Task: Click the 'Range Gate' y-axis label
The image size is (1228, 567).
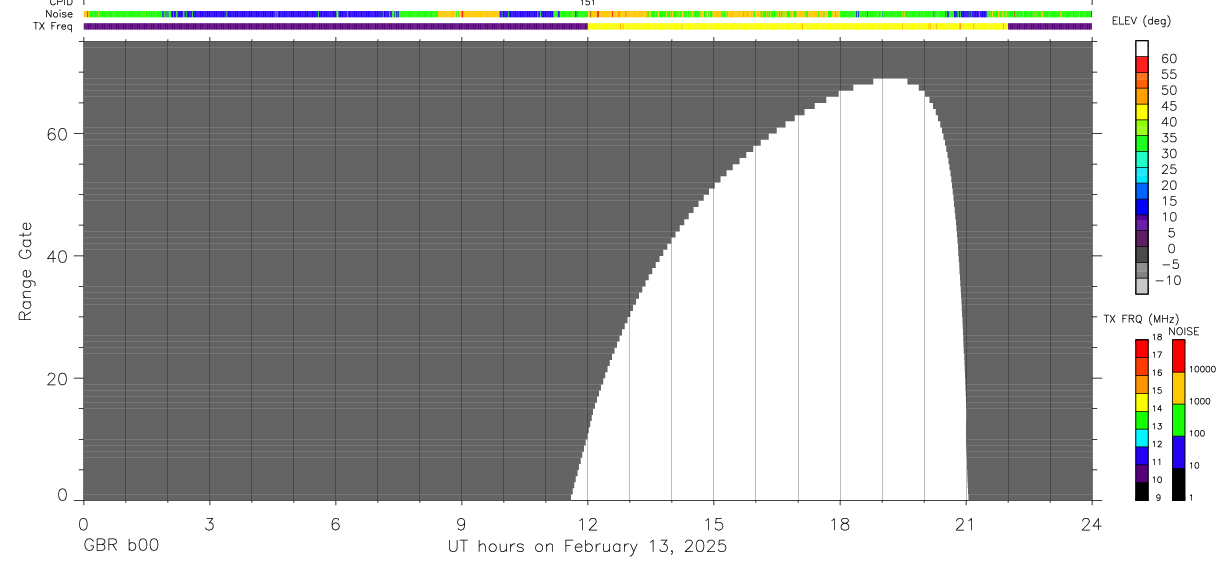Action: (x=27, y=271)
